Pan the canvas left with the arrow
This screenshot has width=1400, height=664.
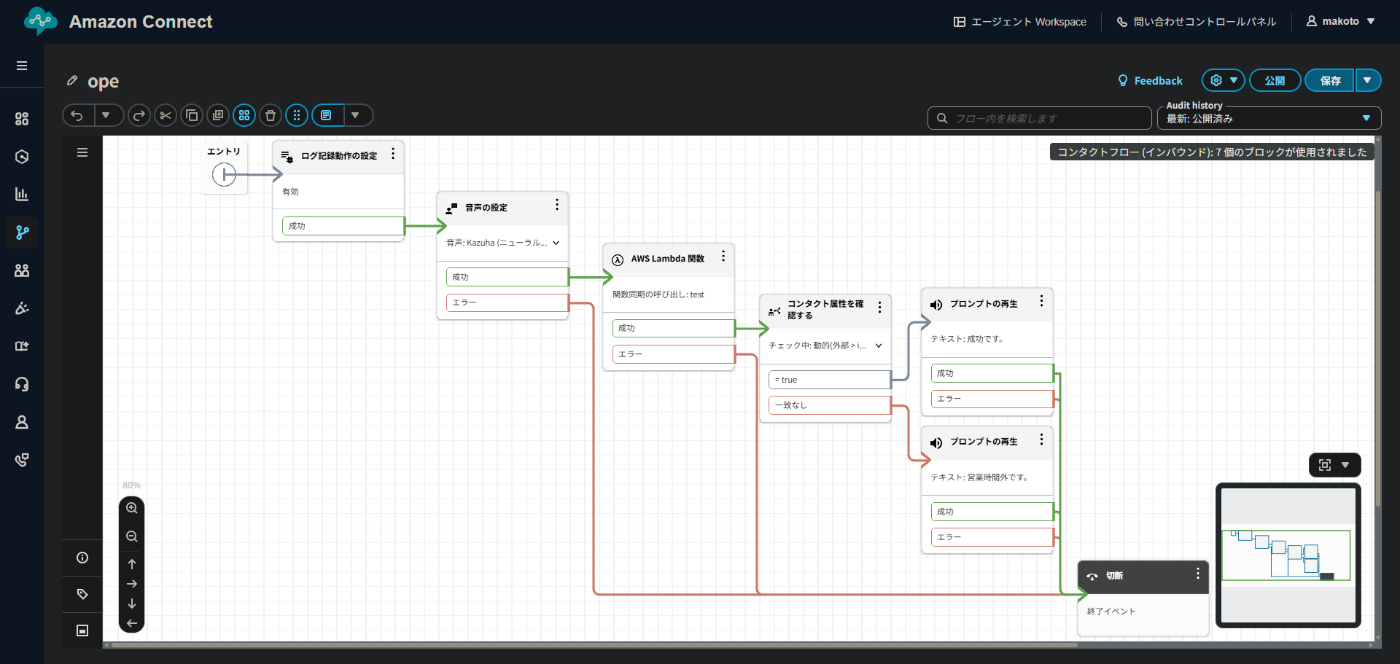pos(132,623)
